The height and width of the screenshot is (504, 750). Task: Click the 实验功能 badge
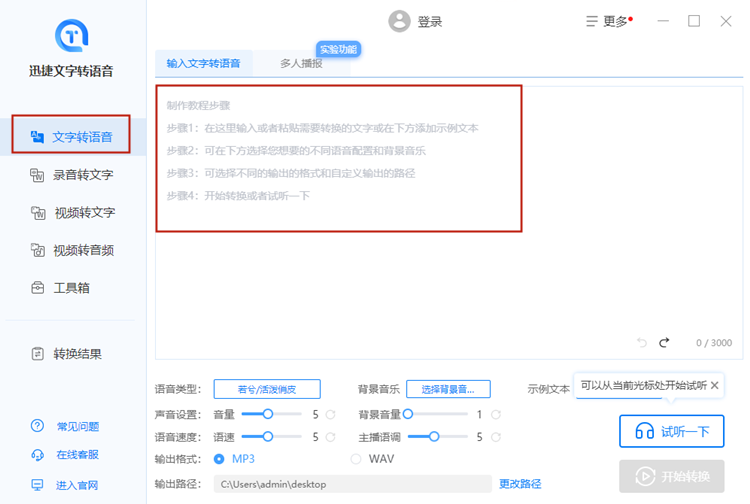[338, 49]
